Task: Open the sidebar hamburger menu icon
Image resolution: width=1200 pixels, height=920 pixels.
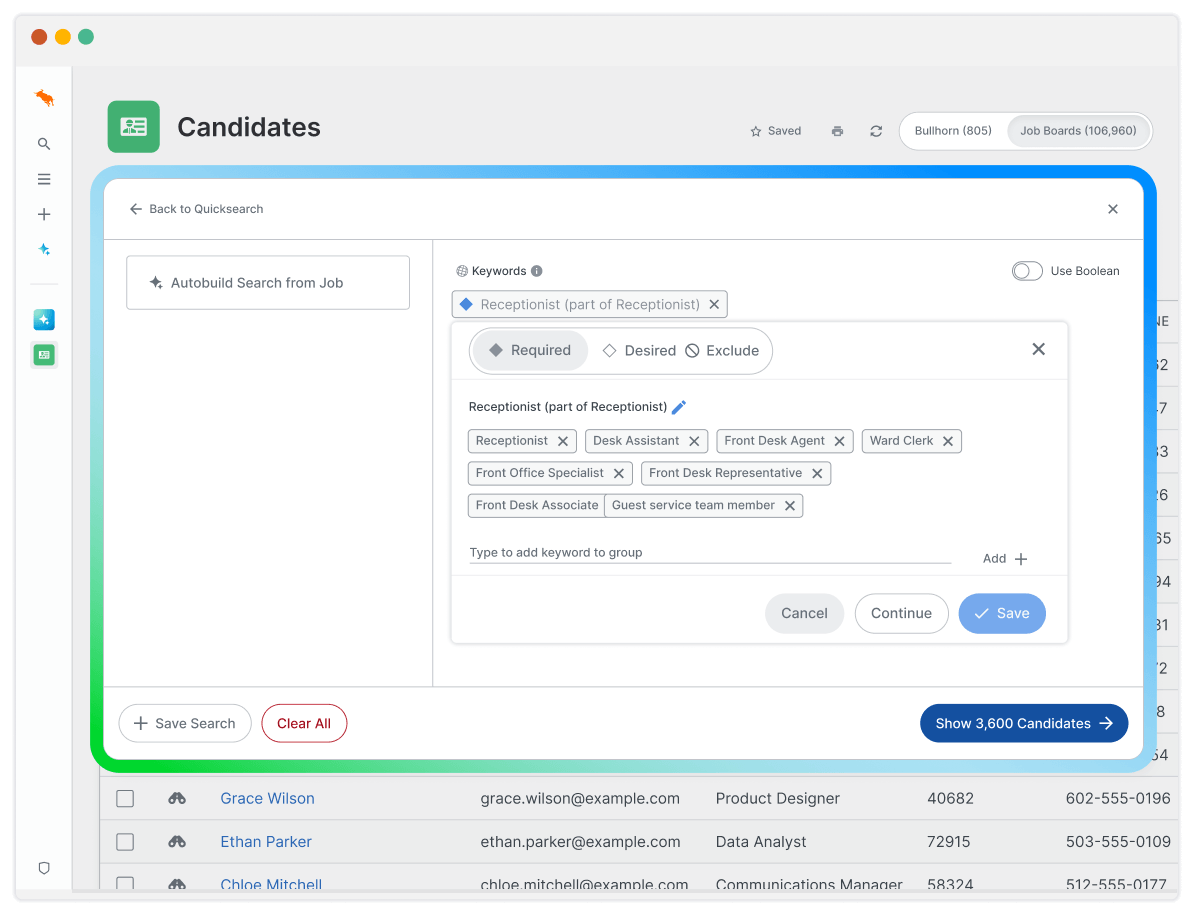Action: coord(44,180)
